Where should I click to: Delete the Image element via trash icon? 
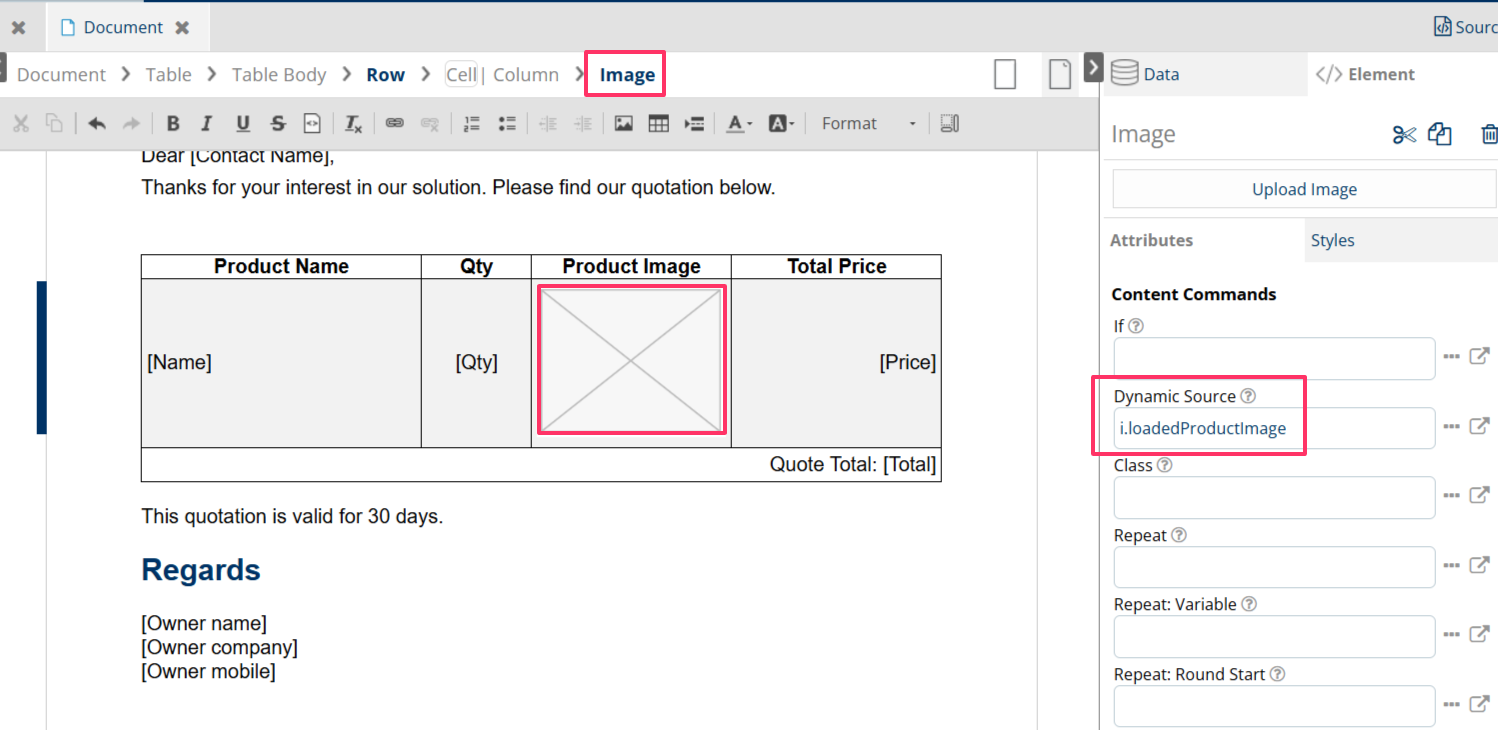coord(1489,135)
